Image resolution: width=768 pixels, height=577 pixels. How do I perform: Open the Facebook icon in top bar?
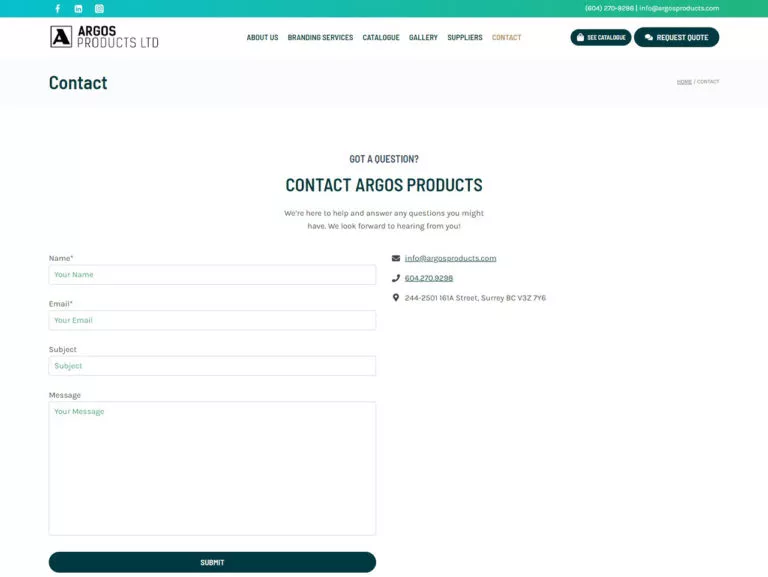57,8
